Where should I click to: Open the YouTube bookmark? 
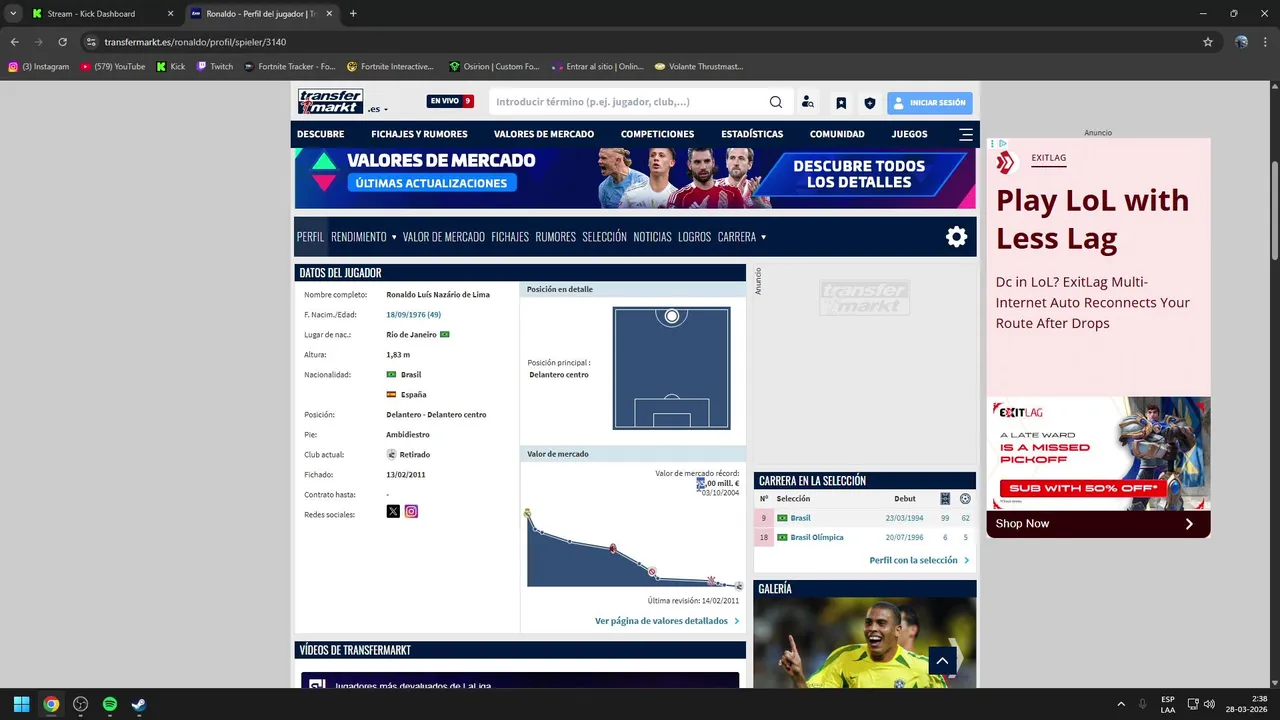113,66
